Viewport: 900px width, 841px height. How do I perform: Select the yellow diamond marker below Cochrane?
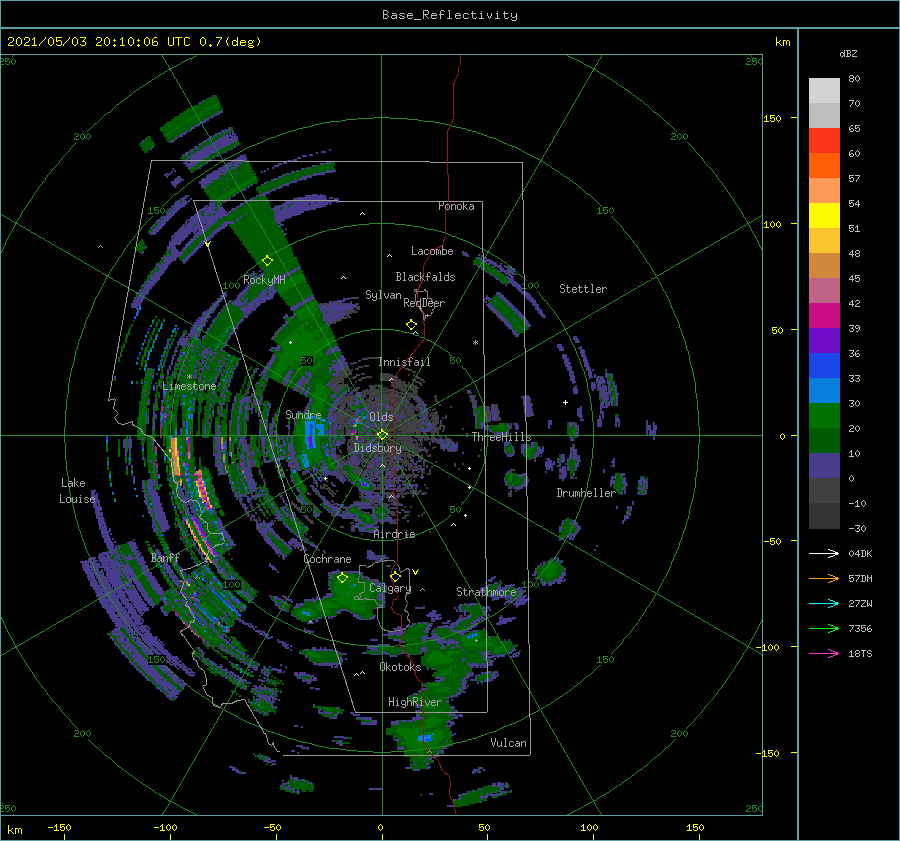[x=343, y=577]
